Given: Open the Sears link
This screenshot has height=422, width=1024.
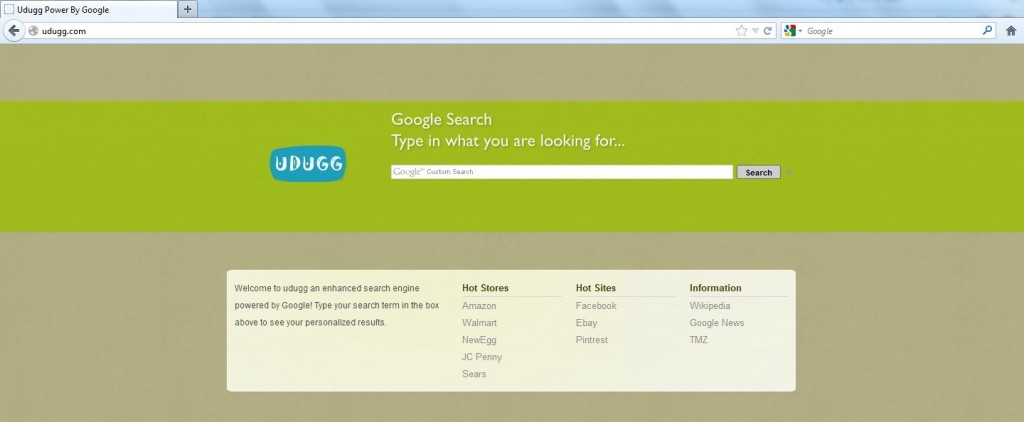Looking at the screenshot, I should point(474,374).
